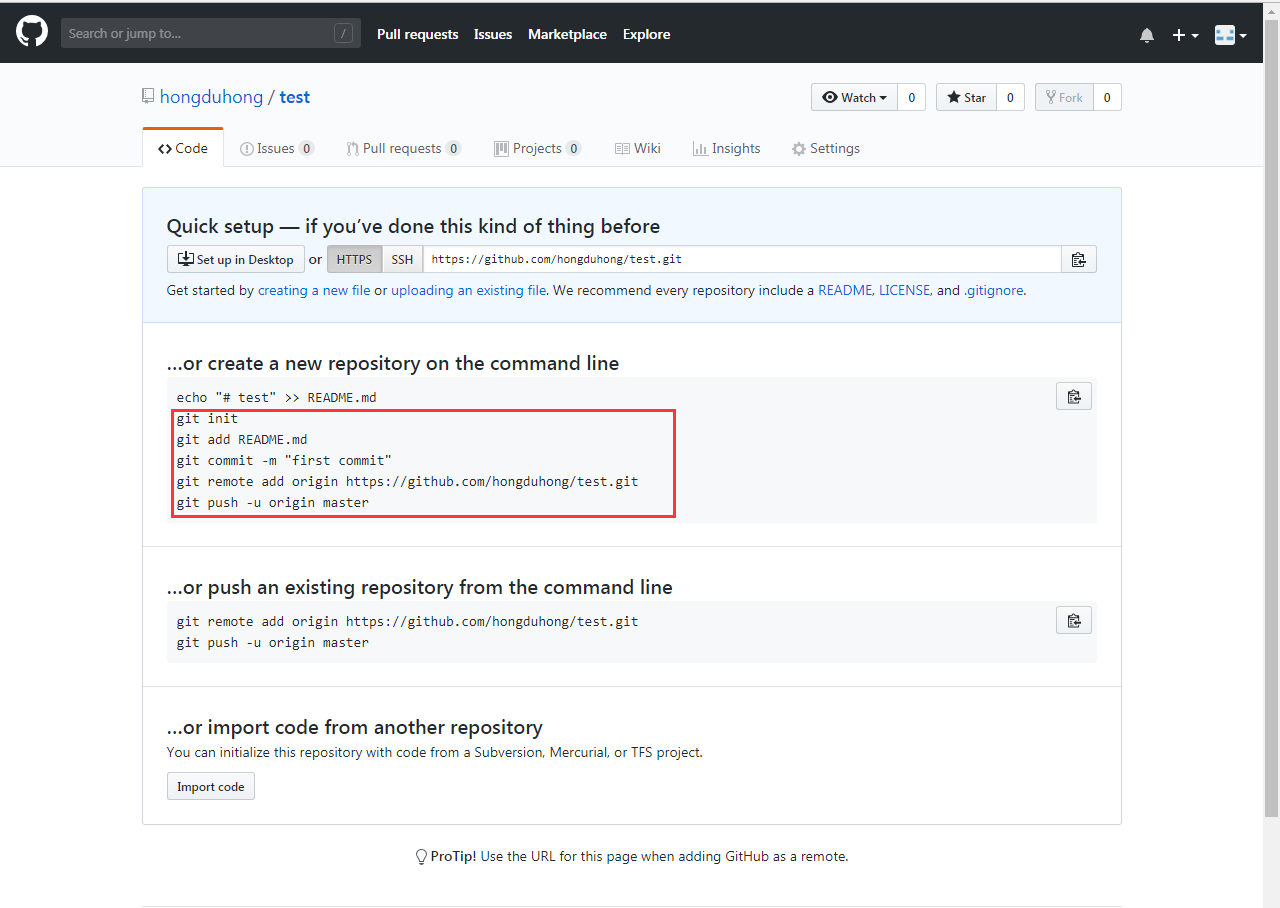Screen dimensions: 1280x908
Task: Switch to the repository Issues tab
Action: [x=277, y=148]
